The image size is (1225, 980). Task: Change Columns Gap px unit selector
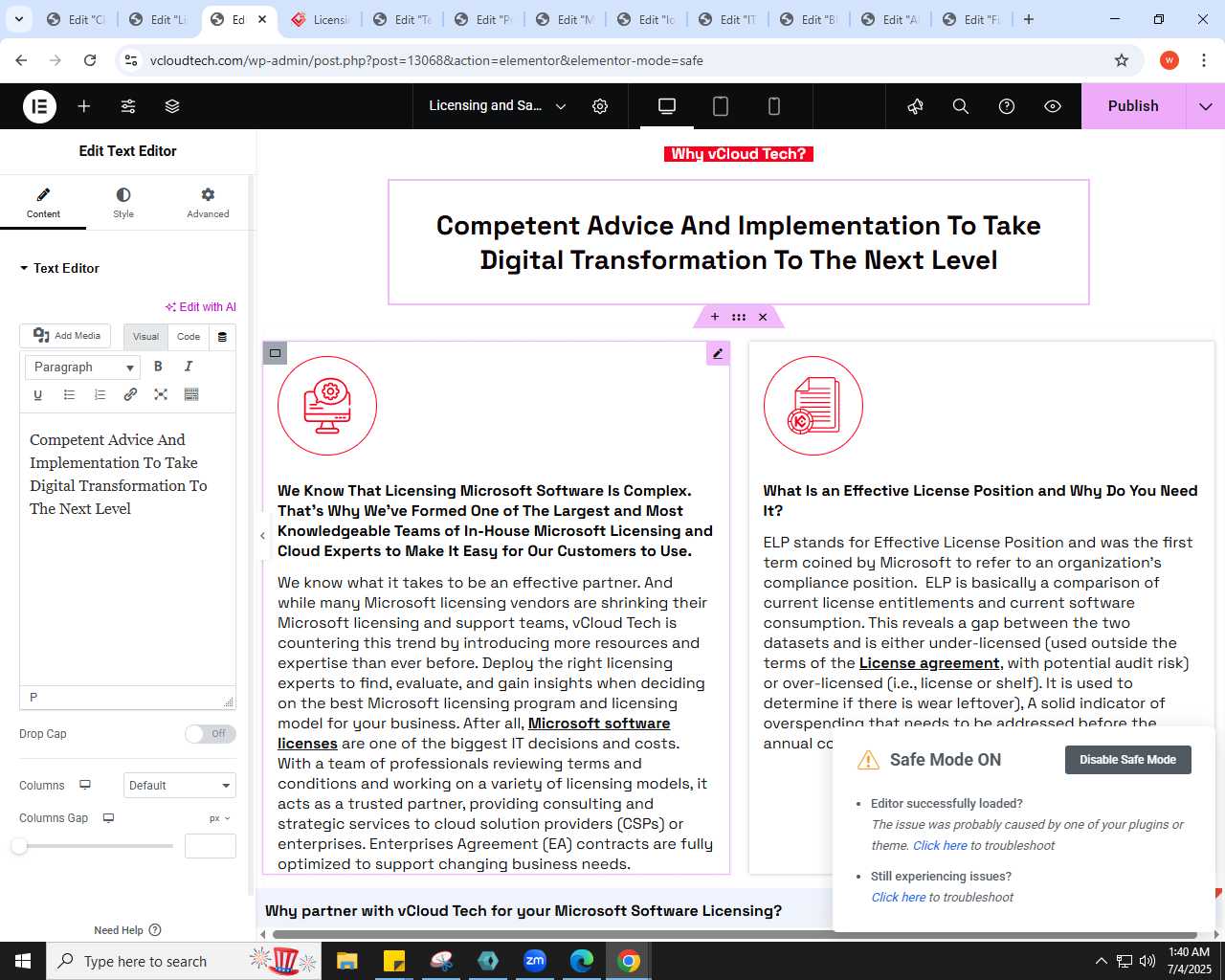[x=220, y=818]
